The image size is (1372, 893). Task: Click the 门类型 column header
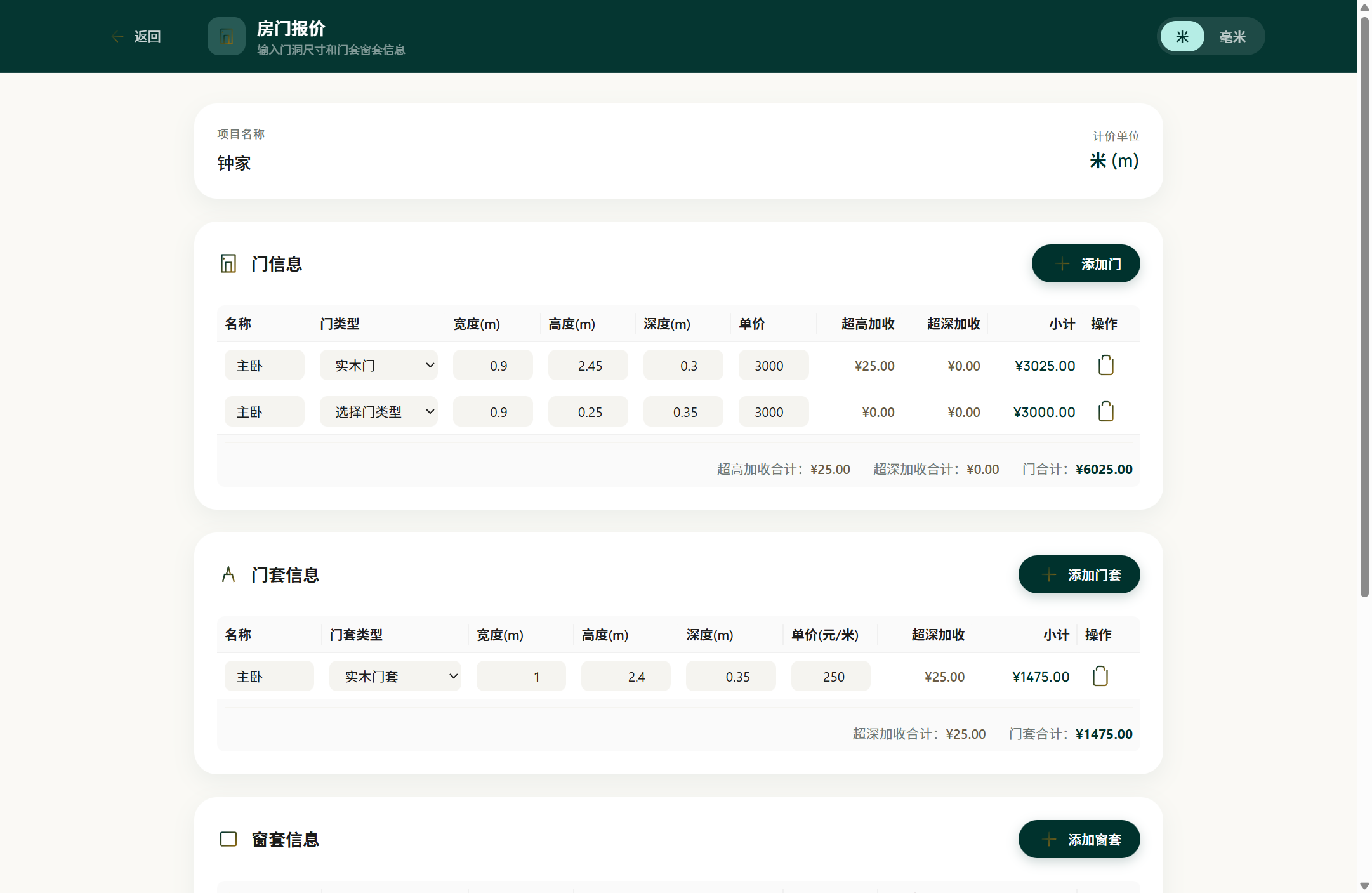click(340, 324)
